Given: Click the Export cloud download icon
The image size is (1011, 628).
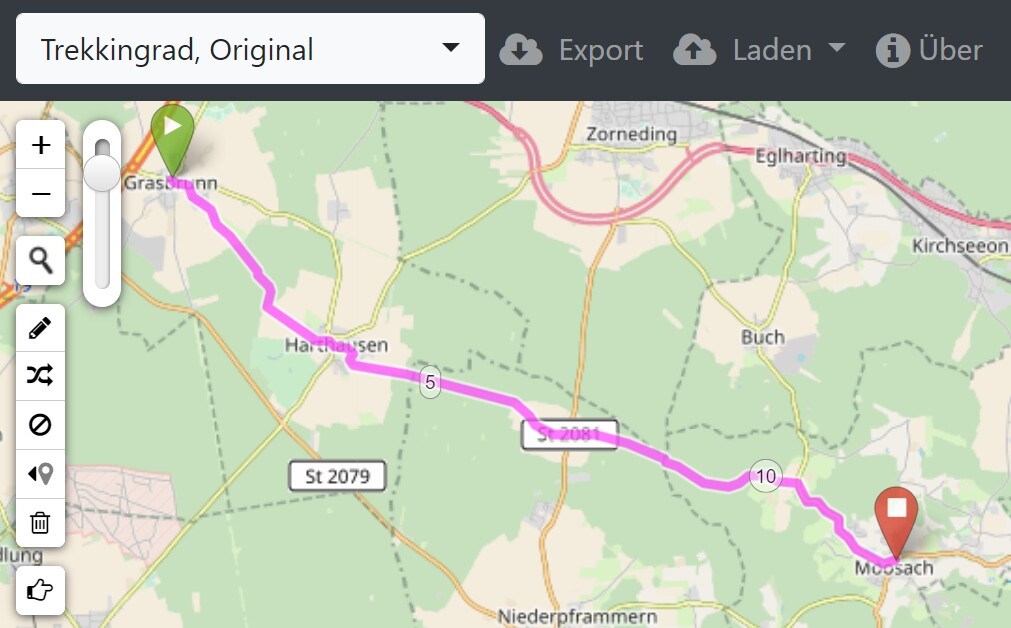Looking at the screenshot, I should (x=521, y=50).
